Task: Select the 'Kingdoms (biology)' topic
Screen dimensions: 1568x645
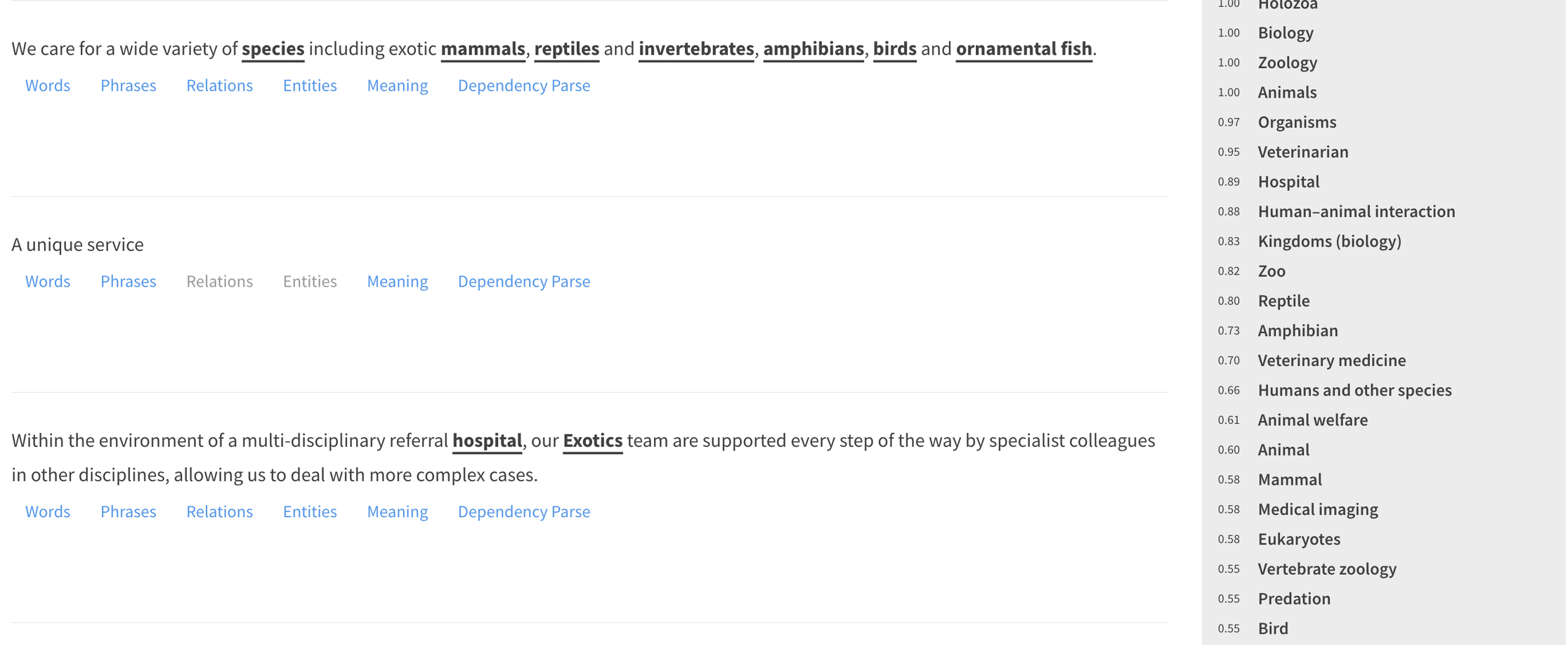Action: (1329, 242)
